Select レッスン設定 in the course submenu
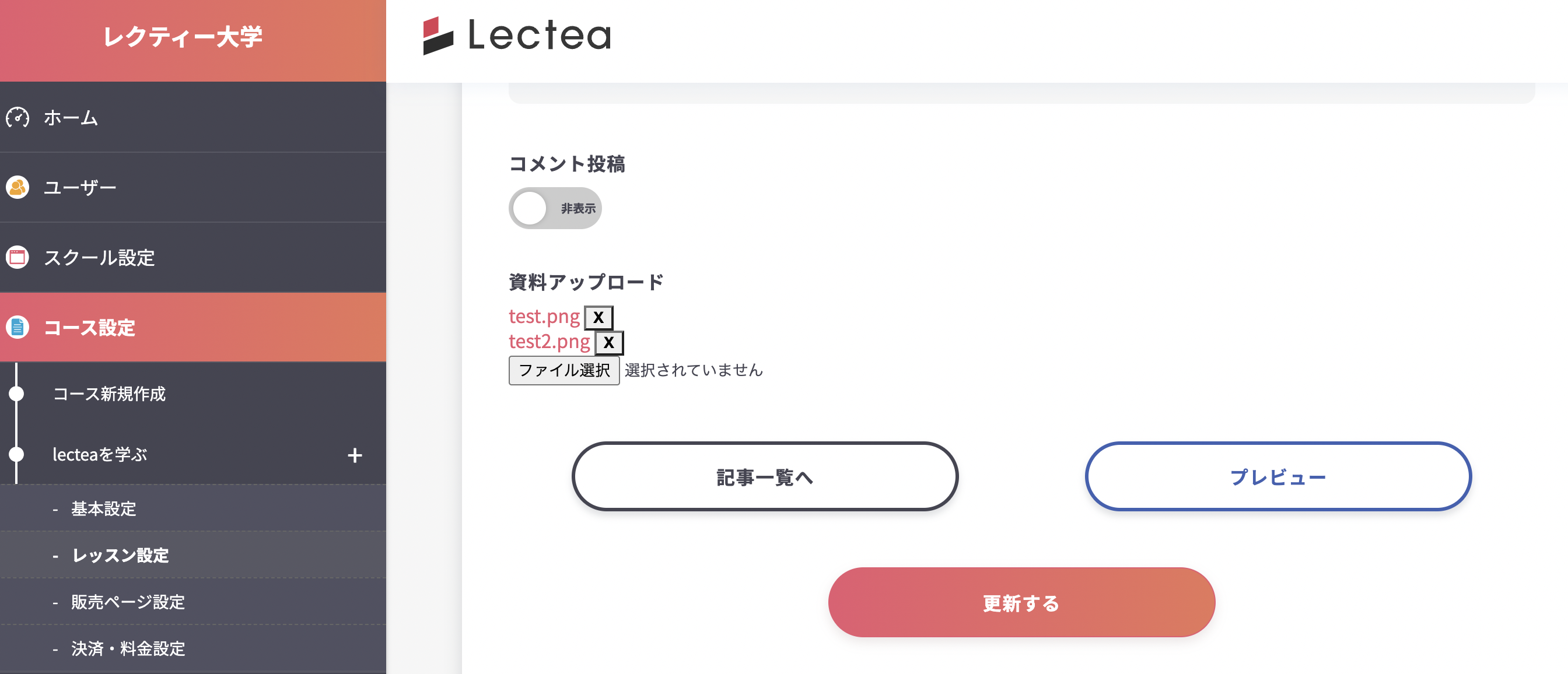 pyautogui.click(x=120, y=556)
